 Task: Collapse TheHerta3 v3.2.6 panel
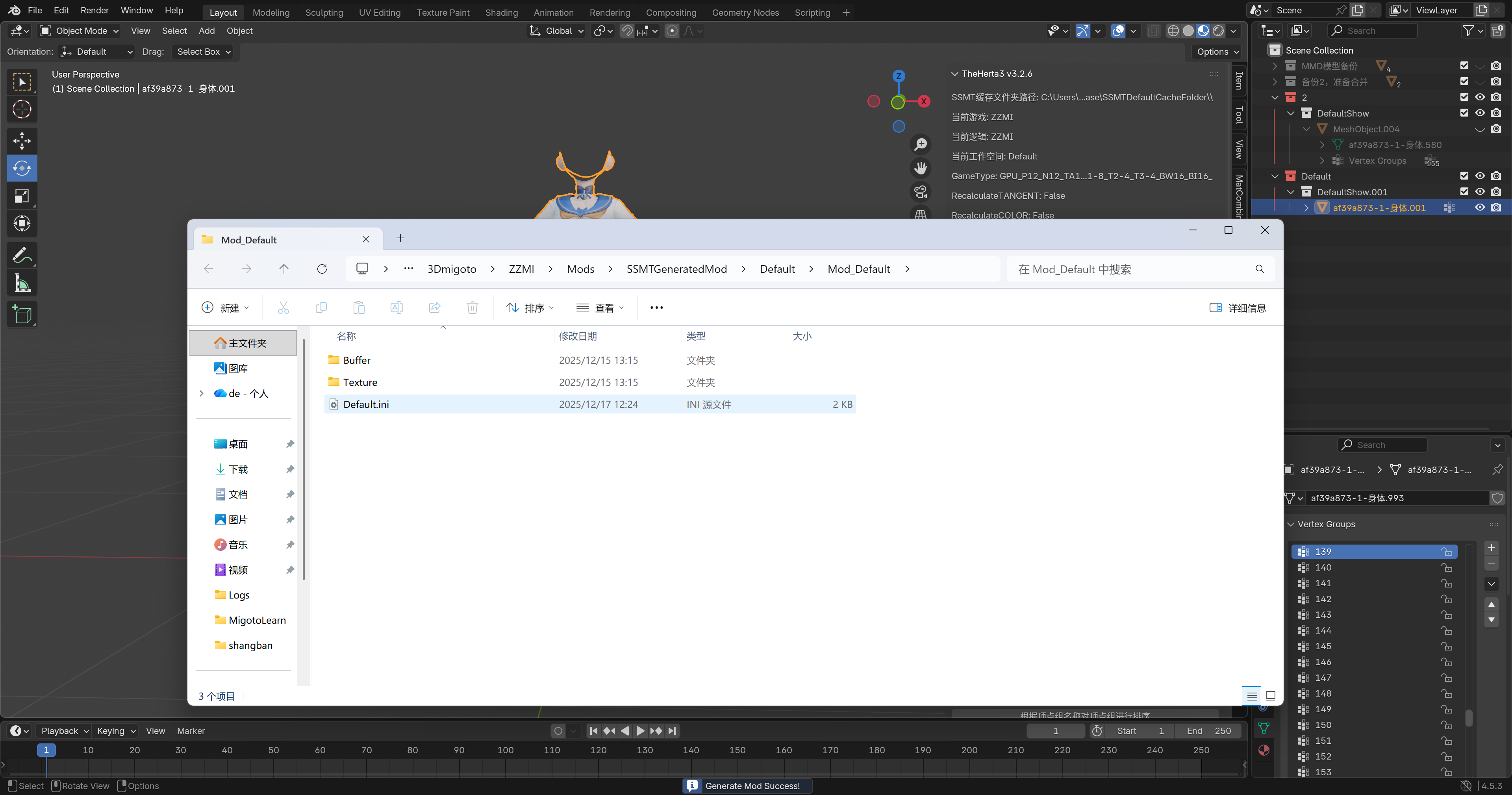pos(955,74)
